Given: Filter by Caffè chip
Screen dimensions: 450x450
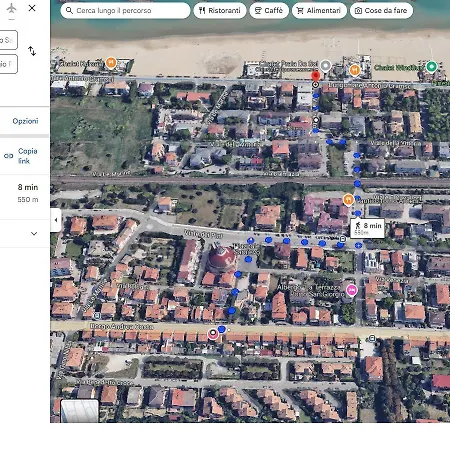Looking at the screenshot, I should [x=269, y=11].
